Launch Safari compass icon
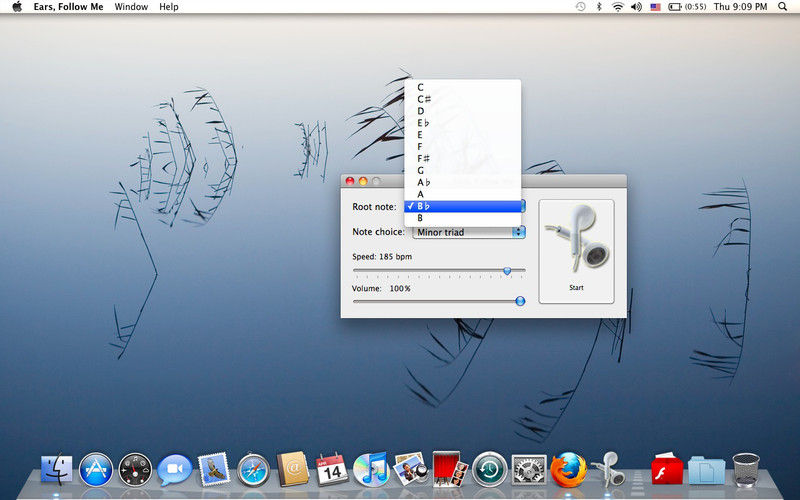 (x=253, y=469)
